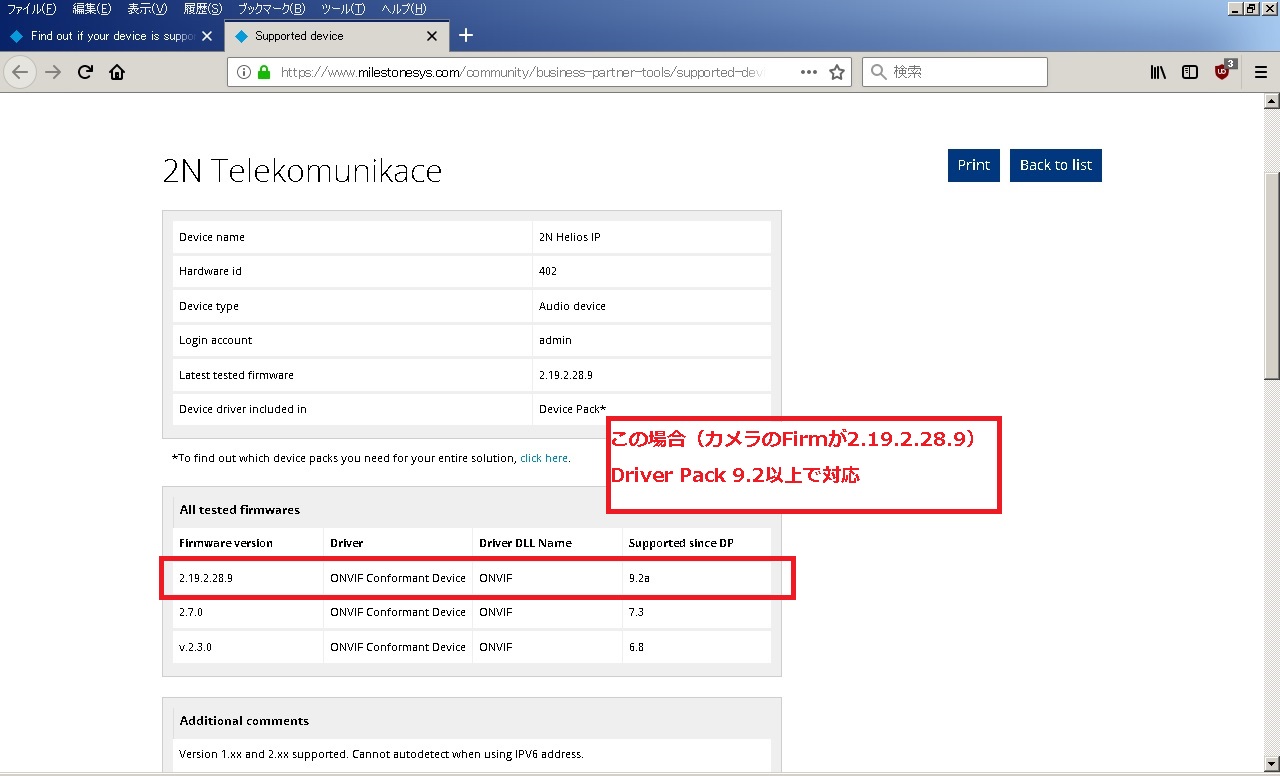Image resolution: width=1280 pixels, height=776 pixels.
Task: Open the Library bookmarks panel
Action: pos(1158,72)
